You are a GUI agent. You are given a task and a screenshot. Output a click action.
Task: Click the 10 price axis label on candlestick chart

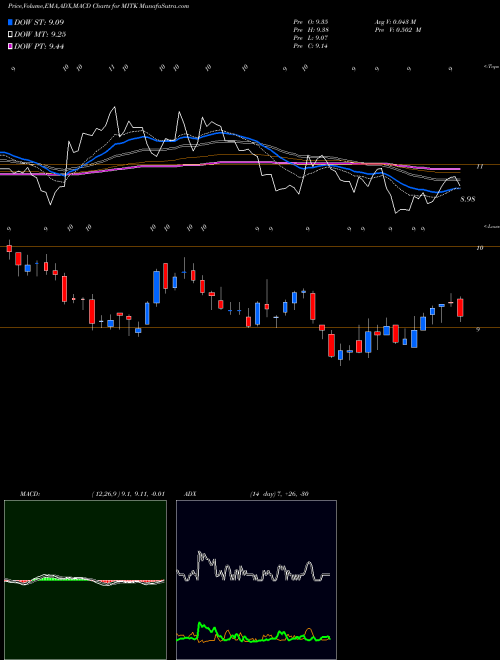click(479, 248)
